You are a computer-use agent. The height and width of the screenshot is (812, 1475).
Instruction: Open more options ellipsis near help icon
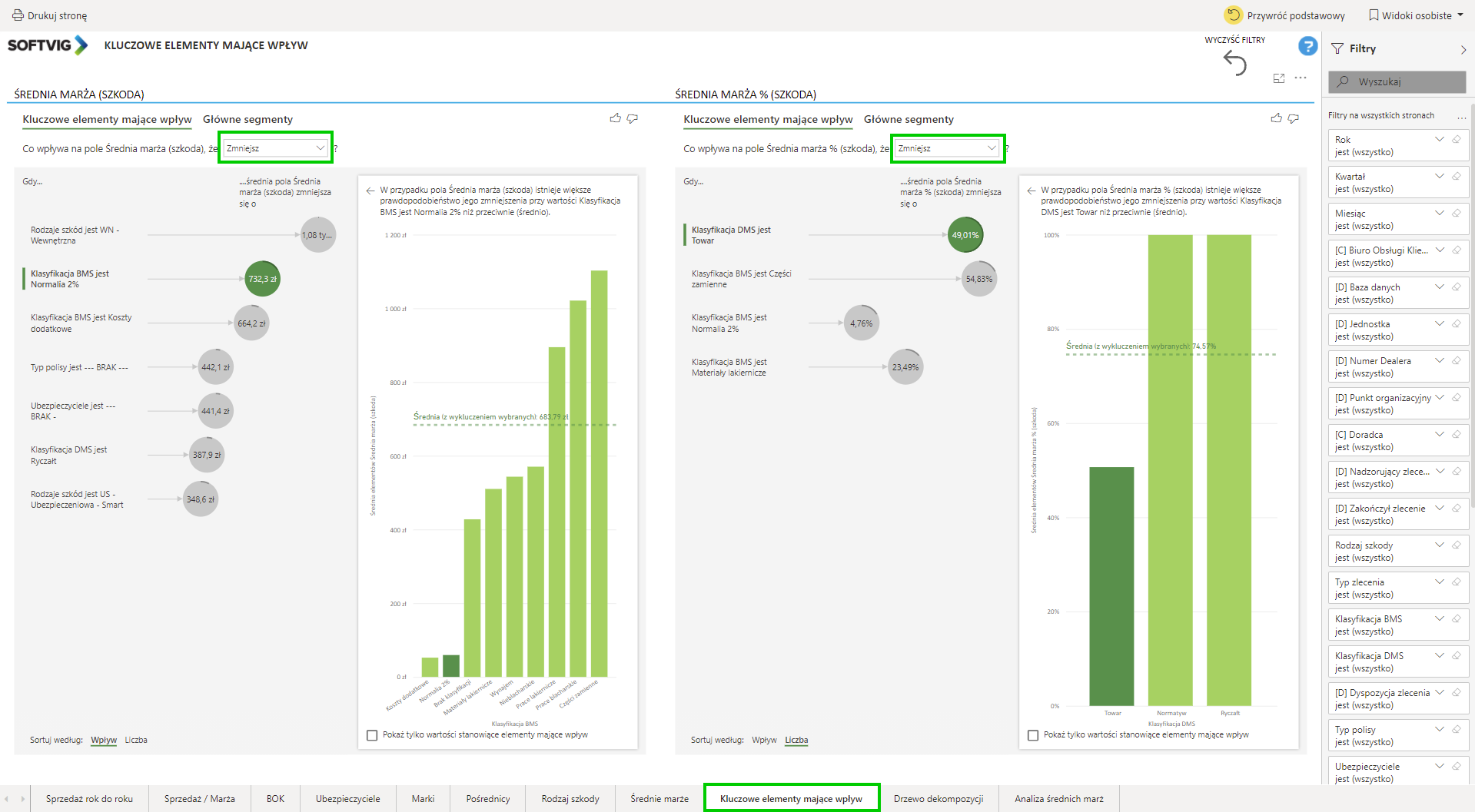point(1300,78)
